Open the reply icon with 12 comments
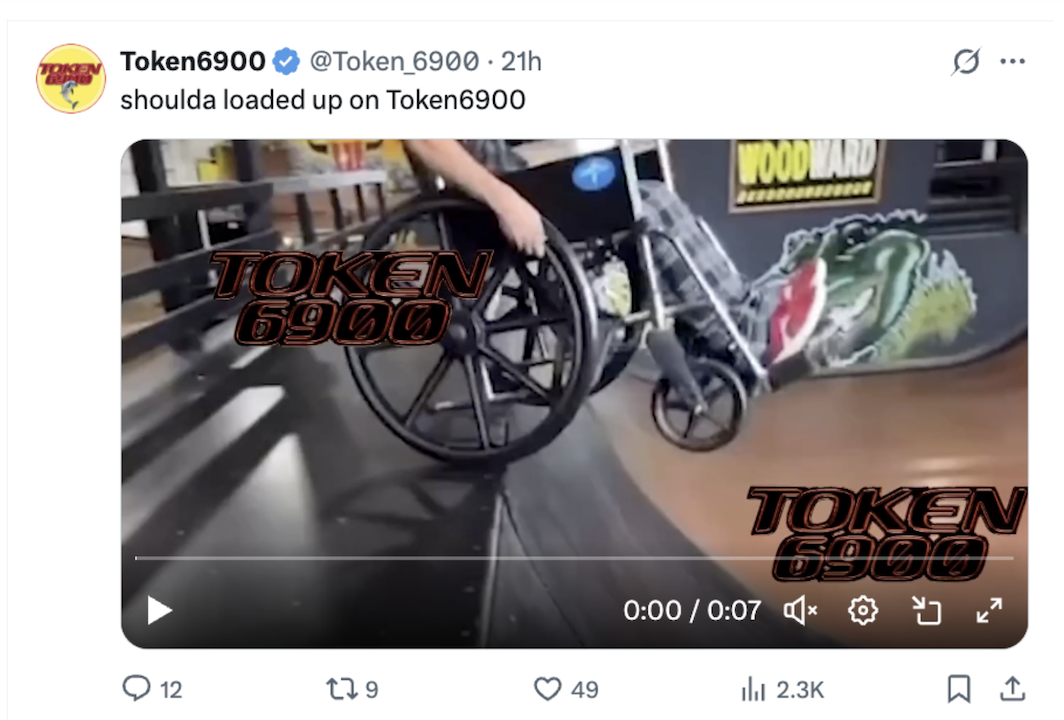 pos(136,689)
